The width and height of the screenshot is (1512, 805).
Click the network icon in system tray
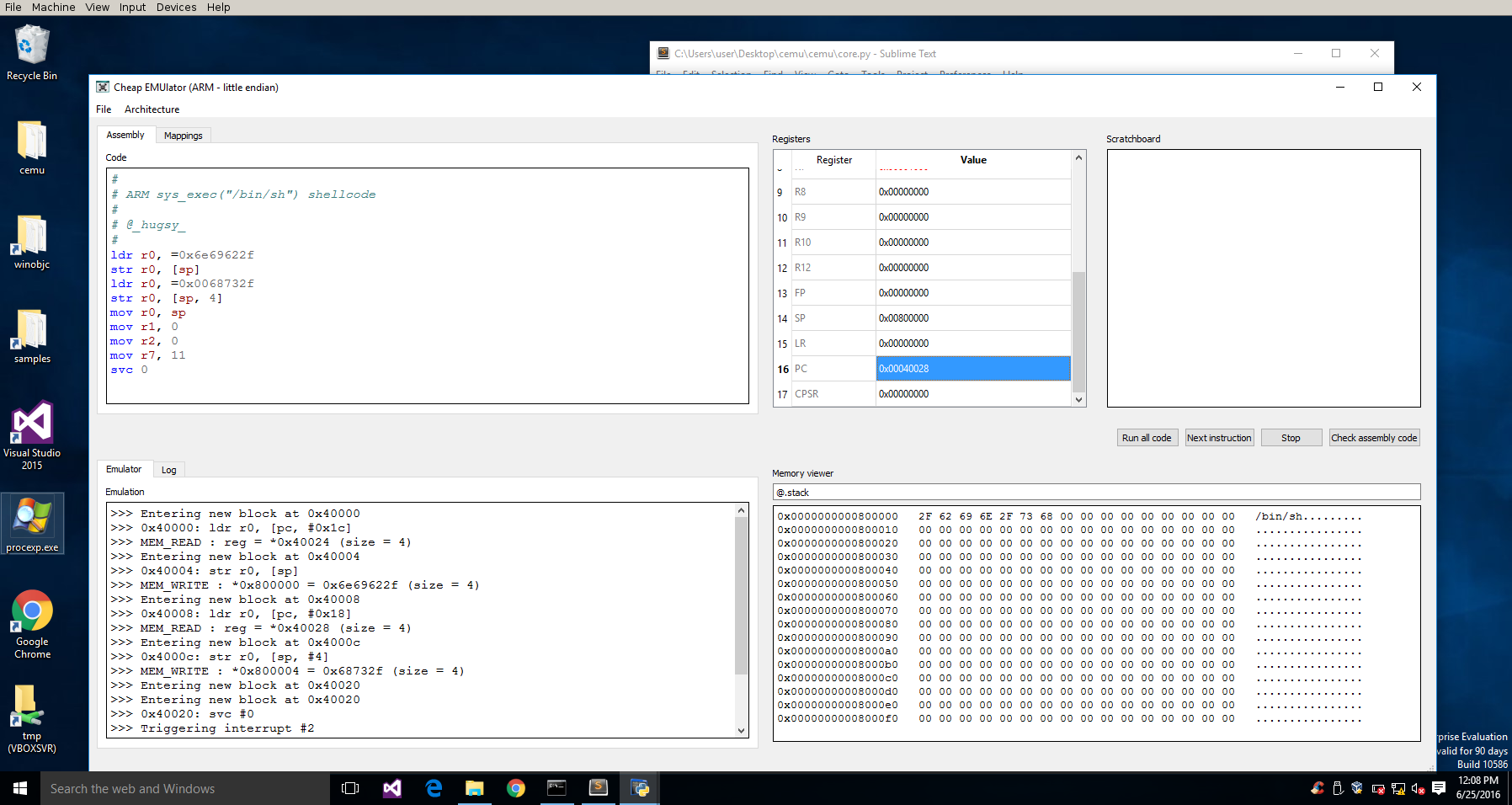(x=1398, y=789)
